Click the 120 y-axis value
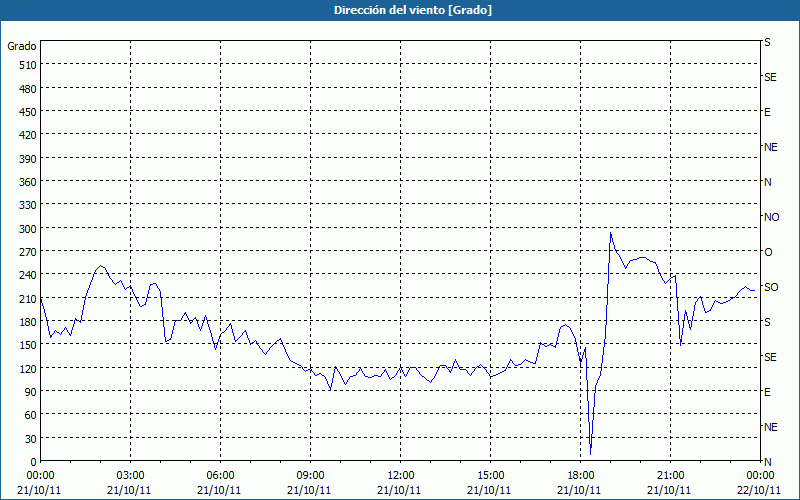The image size is (800, 500). click(28, 368)
